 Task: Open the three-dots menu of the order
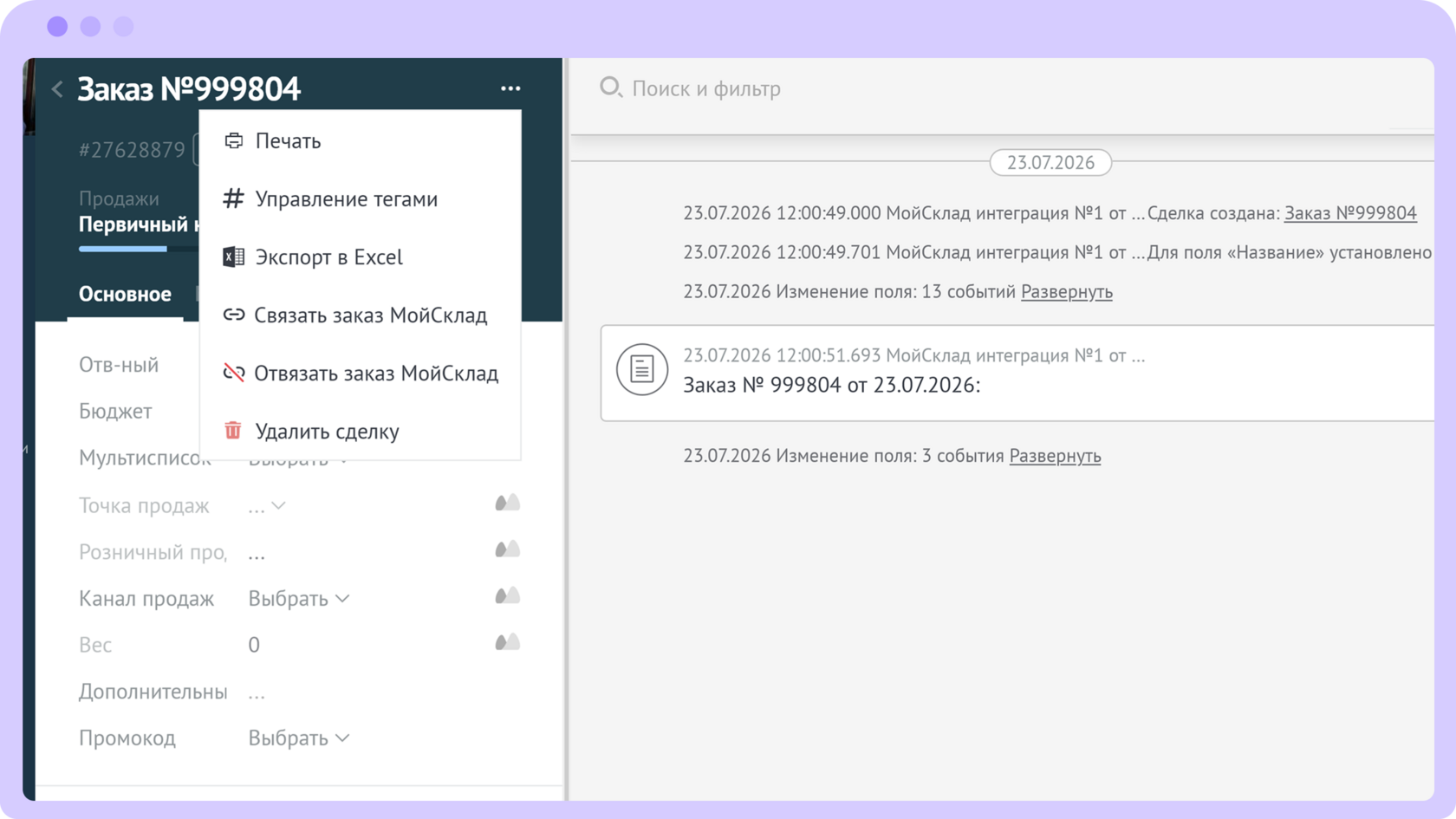[x=510, y=88]
